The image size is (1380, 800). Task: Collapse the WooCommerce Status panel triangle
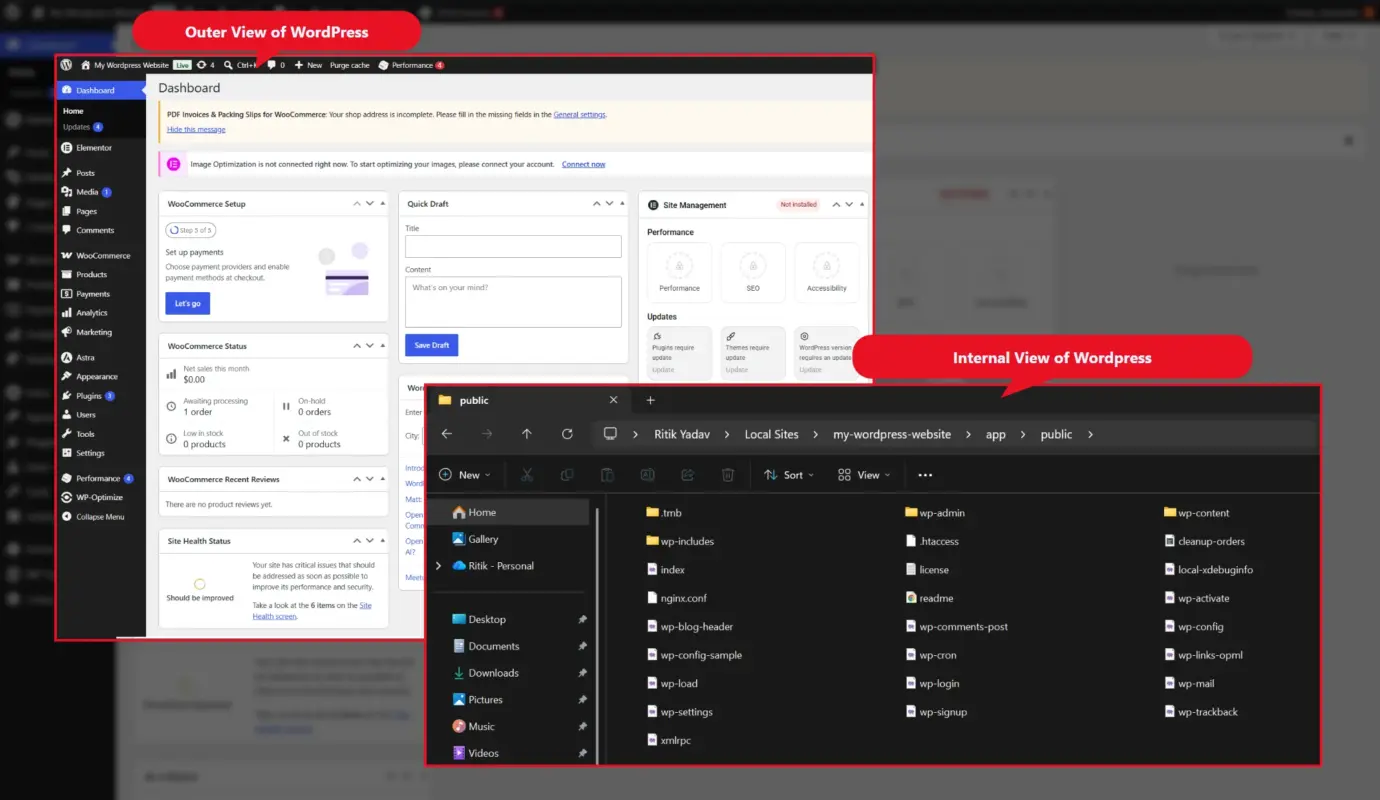tap(382, 346)
